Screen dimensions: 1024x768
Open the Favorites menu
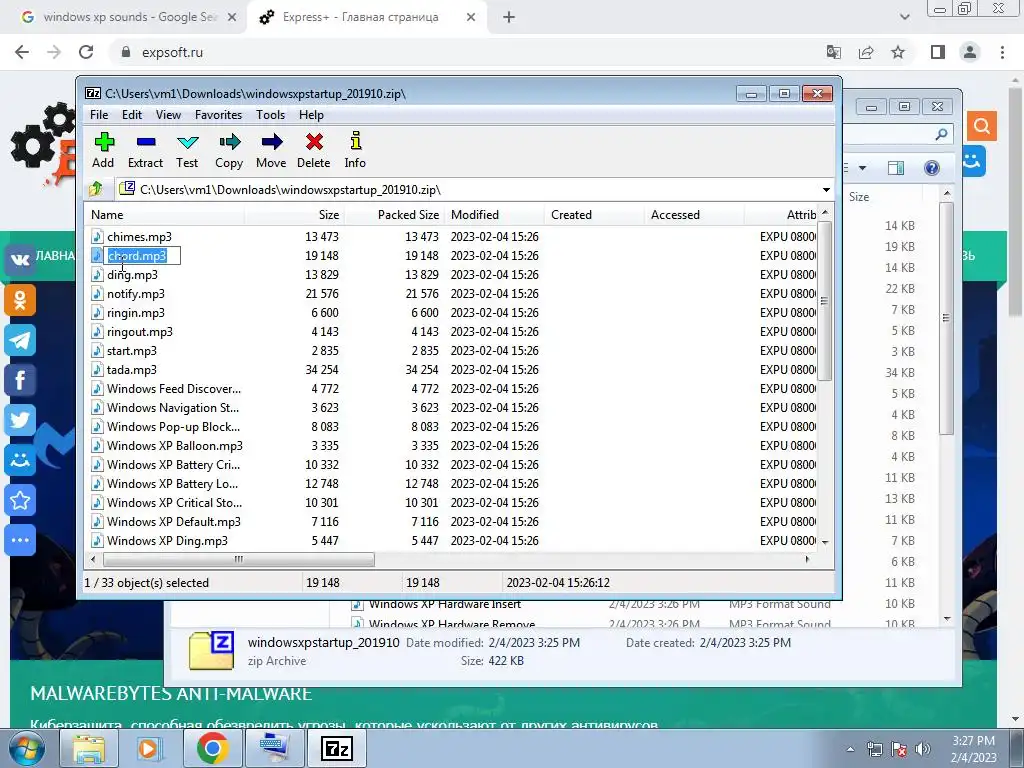coord(218,115)
